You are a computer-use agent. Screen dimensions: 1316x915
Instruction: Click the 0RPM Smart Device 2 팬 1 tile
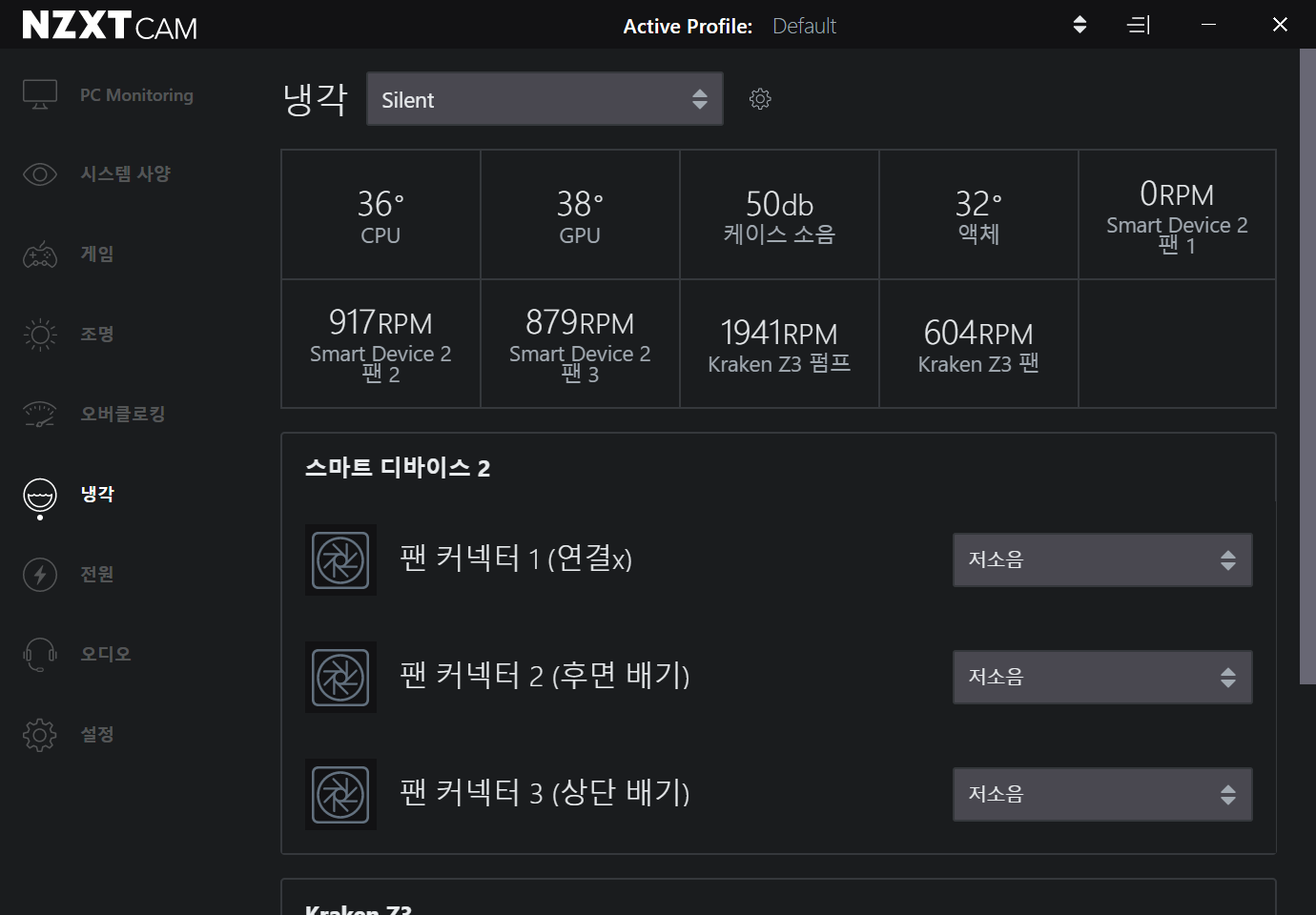(1177, 214)
